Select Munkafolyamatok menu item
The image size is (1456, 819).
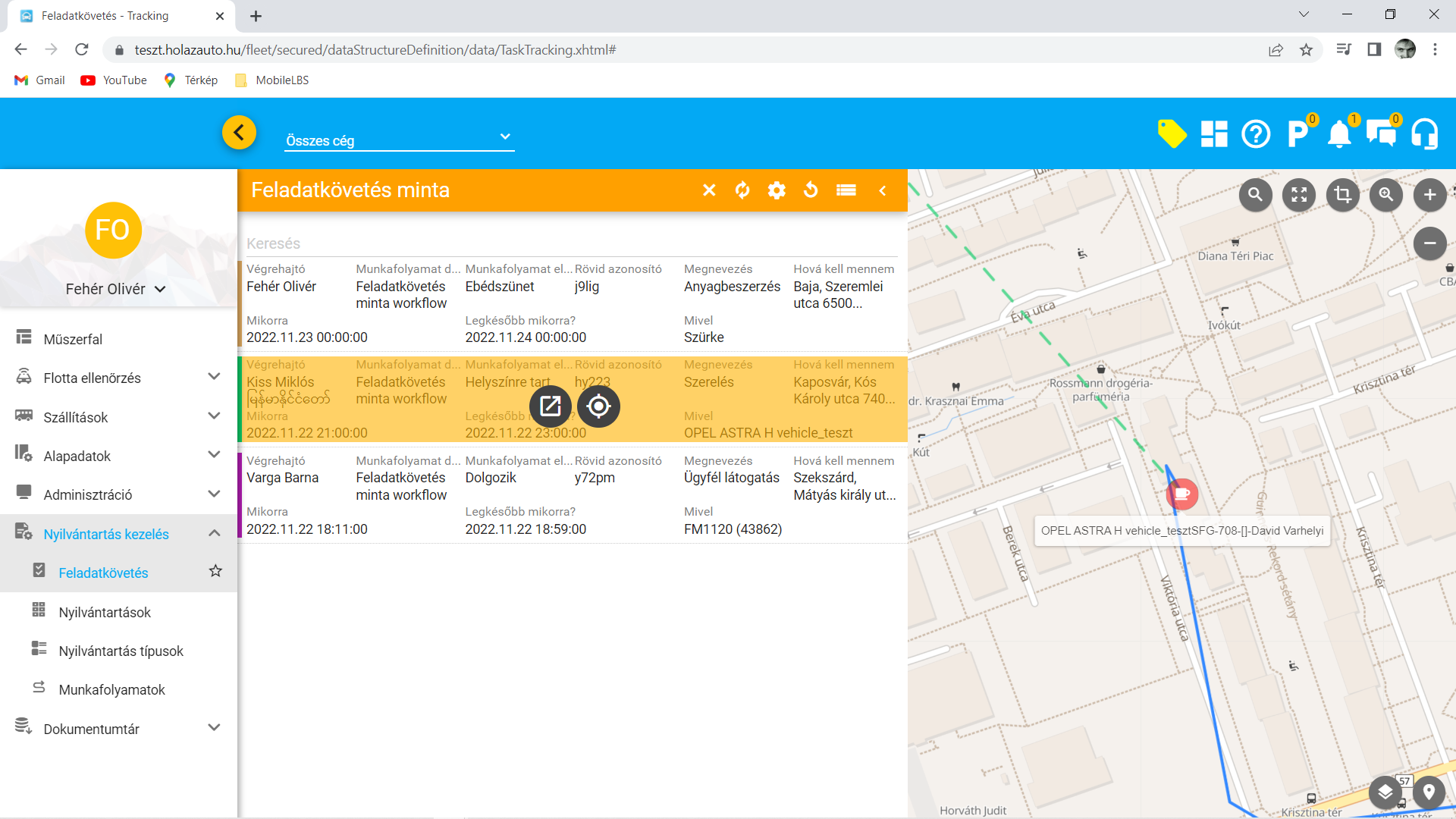[x=111, y=689]
